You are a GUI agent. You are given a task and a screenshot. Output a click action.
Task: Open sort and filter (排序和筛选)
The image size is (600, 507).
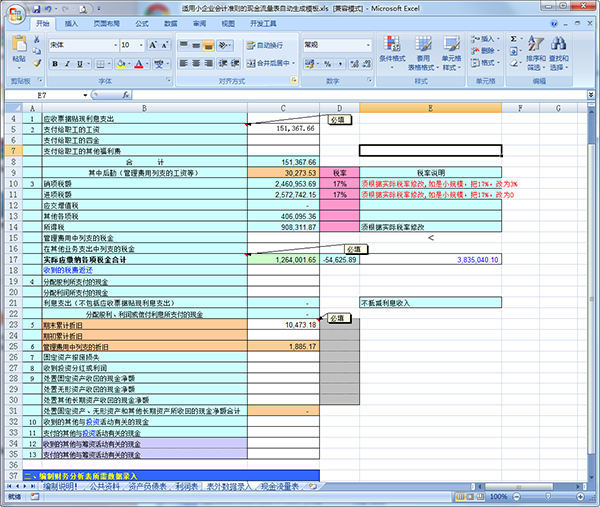click(536, 53)
